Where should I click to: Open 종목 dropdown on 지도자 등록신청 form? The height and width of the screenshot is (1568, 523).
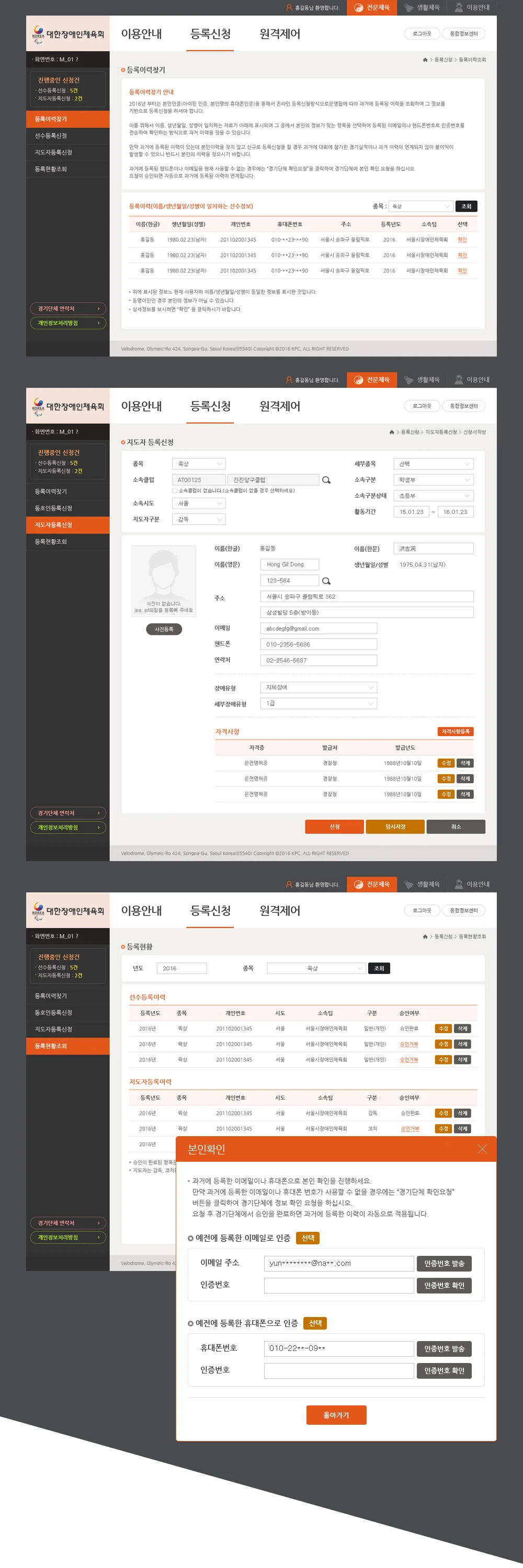tap(199, 464)
